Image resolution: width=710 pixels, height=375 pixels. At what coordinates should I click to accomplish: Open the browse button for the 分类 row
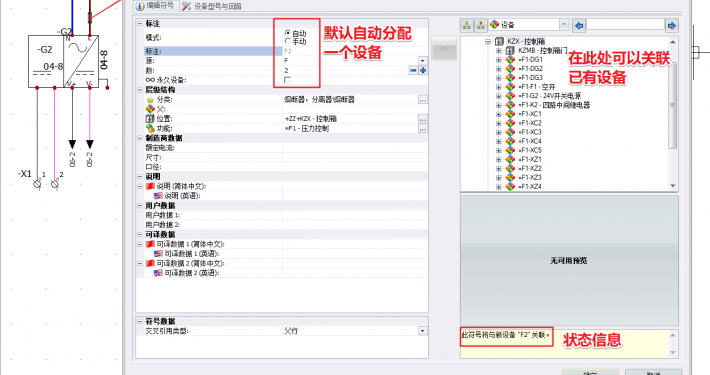tap(422, 100)
